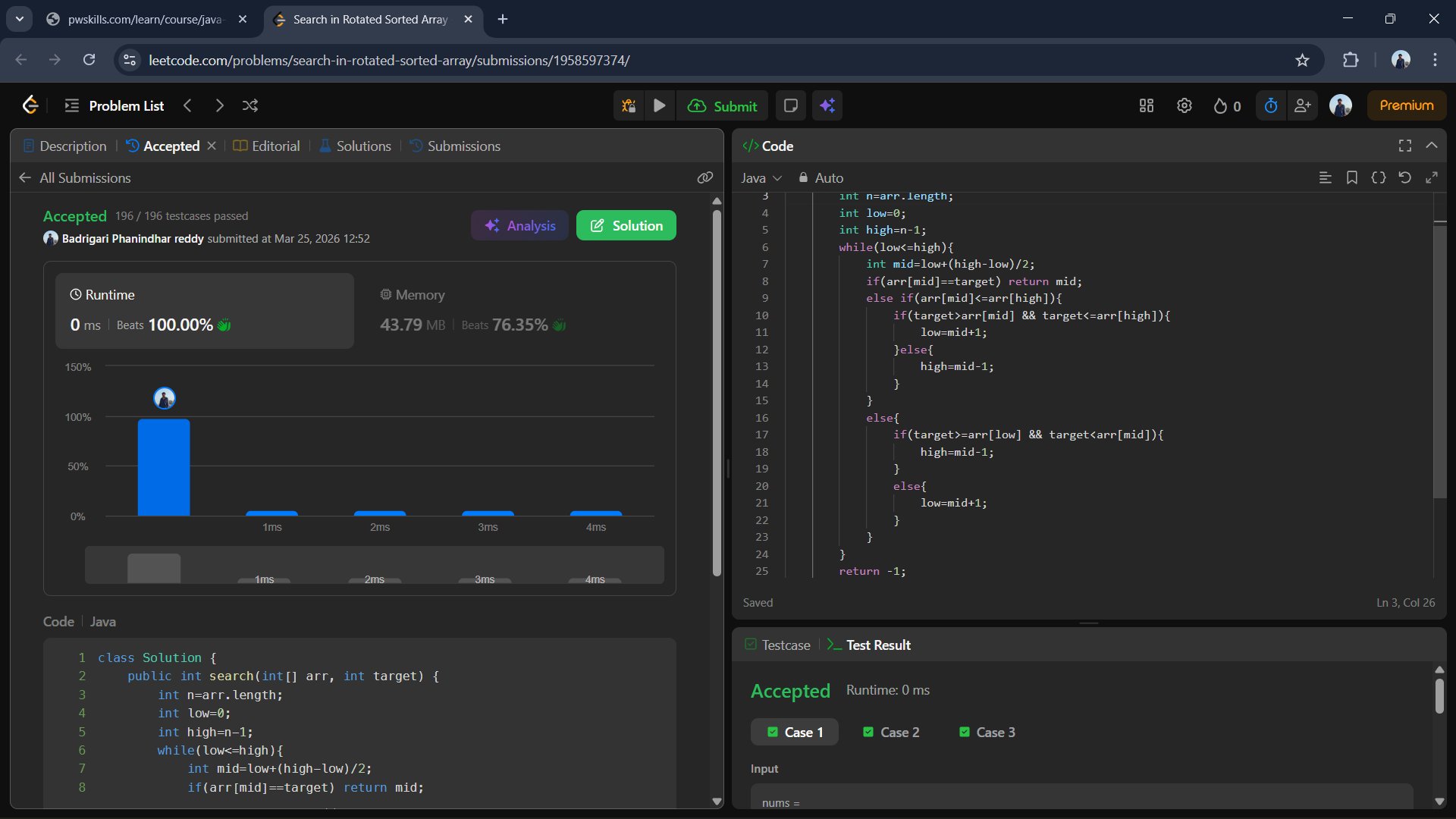Click the notes icon beside Submit

(790, 105)
